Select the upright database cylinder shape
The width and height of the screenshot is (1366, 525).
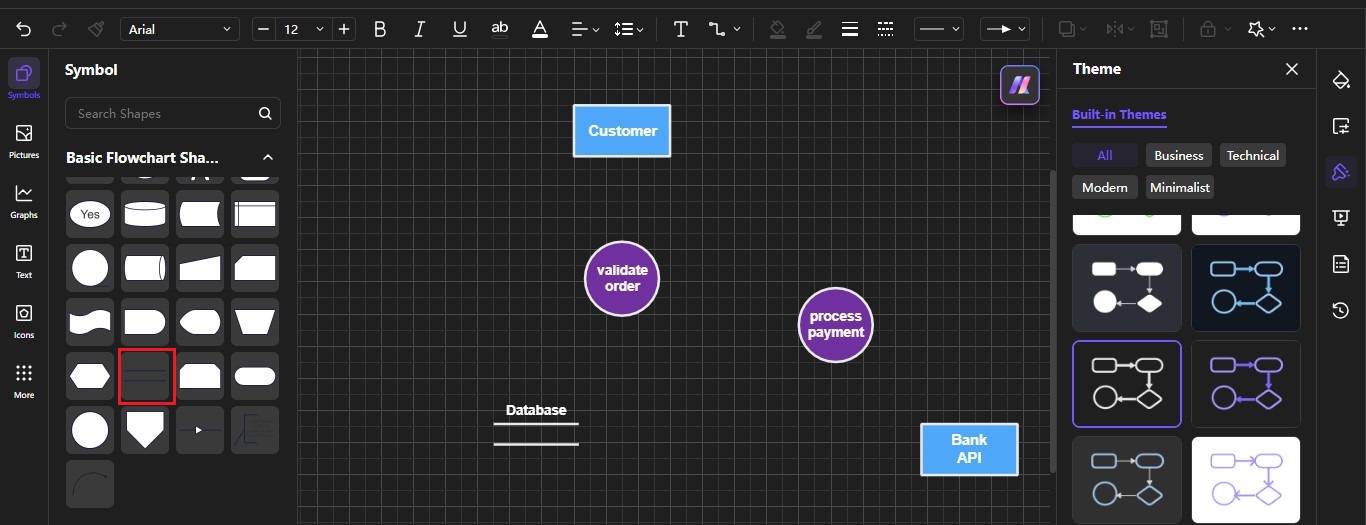tap(144, 214)
